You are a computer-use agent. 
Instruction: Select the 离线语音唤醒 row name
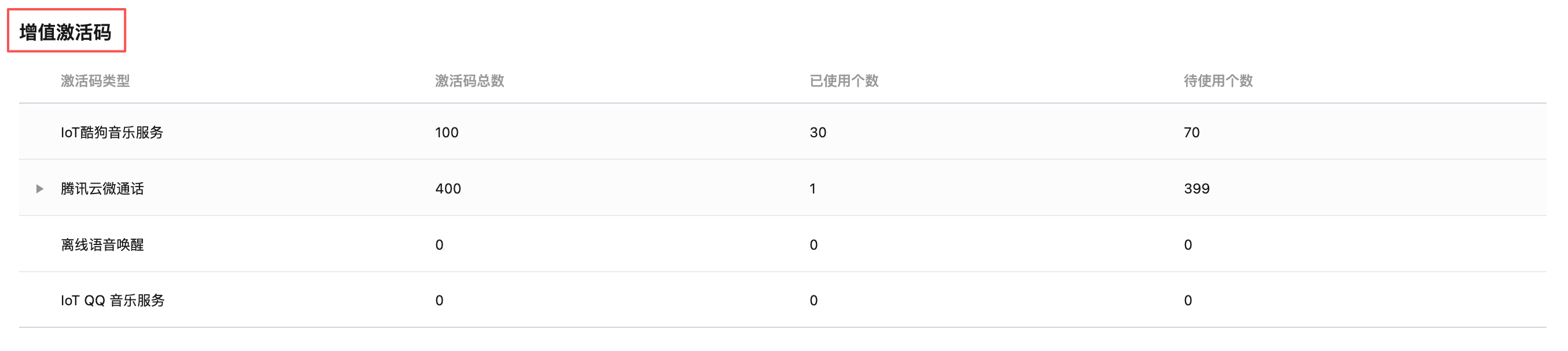click(x=102, y=245)
